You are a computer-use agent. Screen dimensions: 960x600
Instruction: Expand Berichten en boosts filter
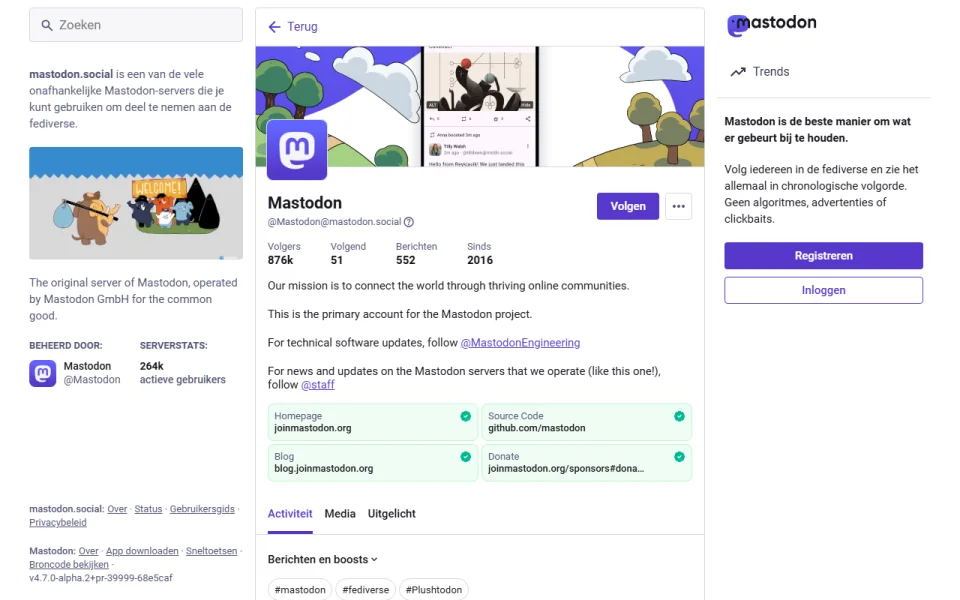click(323, 560)
